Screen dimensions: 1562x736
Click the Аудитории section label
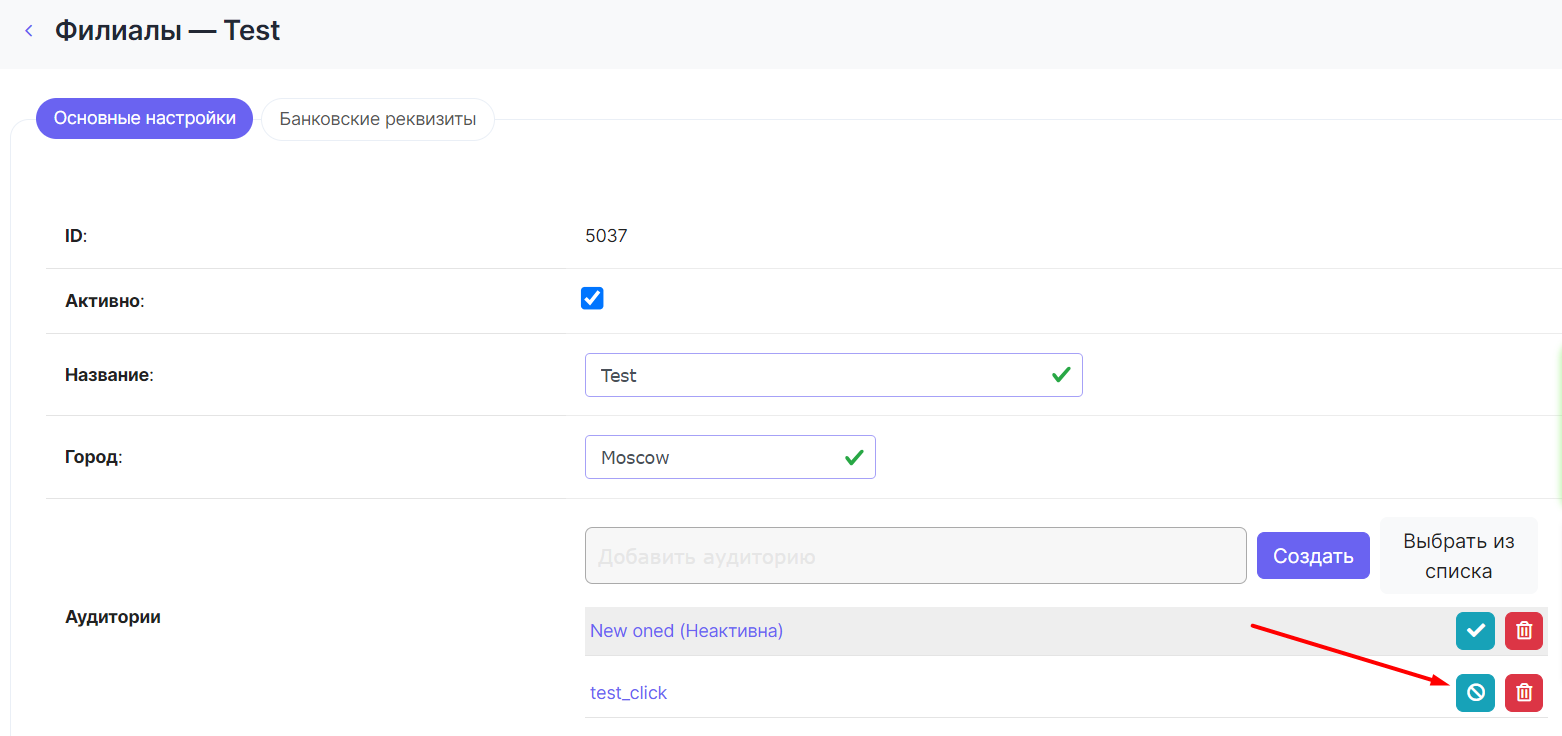pos(113,617)
